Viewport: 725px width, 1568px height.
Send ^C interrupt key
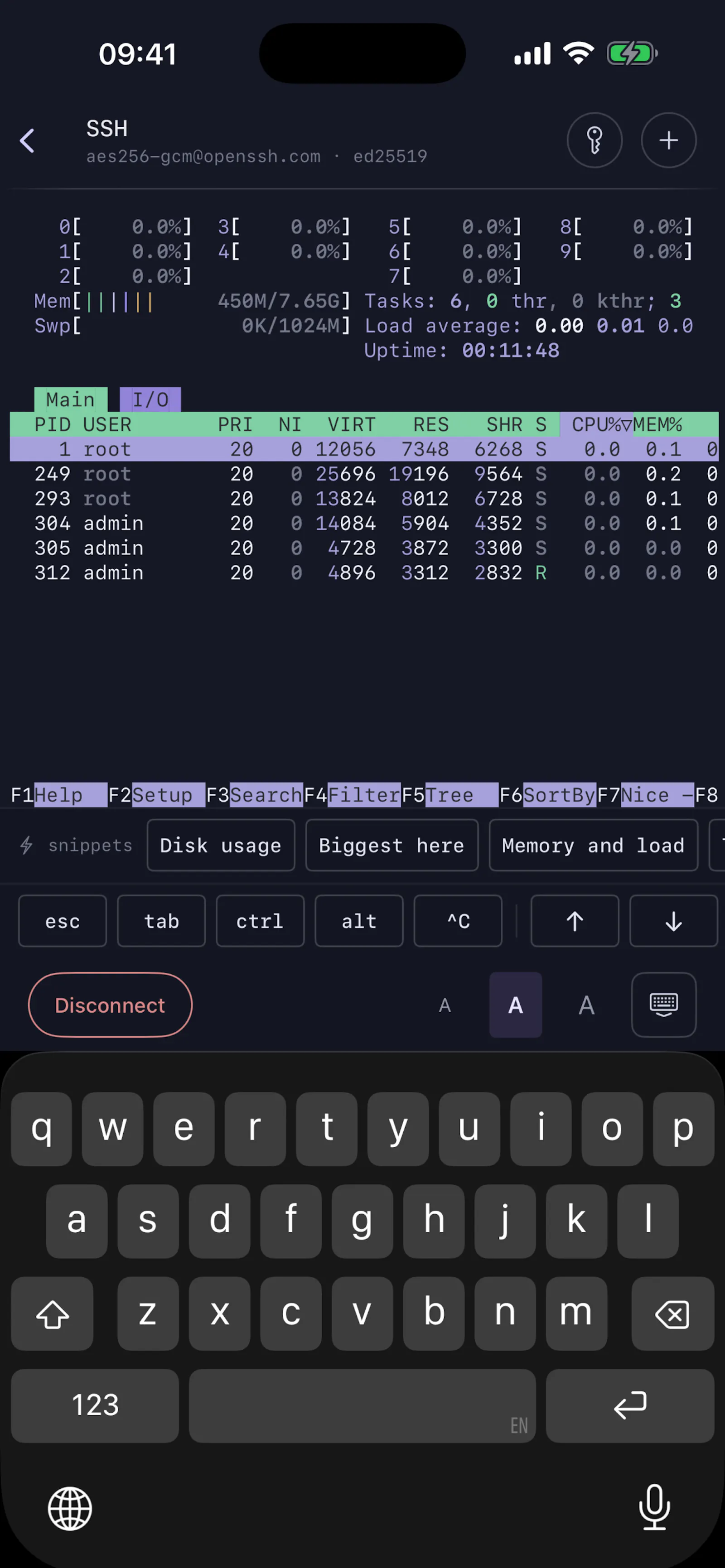pyautogui.click(x=458, y=921)
